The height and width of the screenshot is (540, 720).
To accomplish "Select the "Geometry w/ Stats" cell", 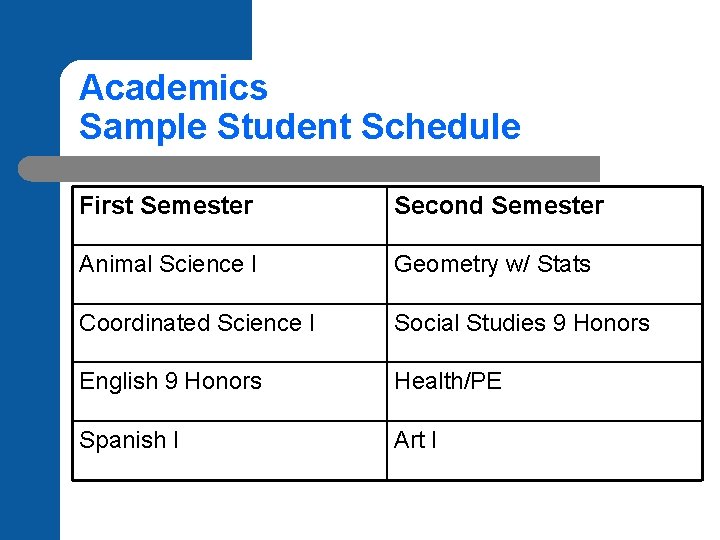I will coord(492,265).
